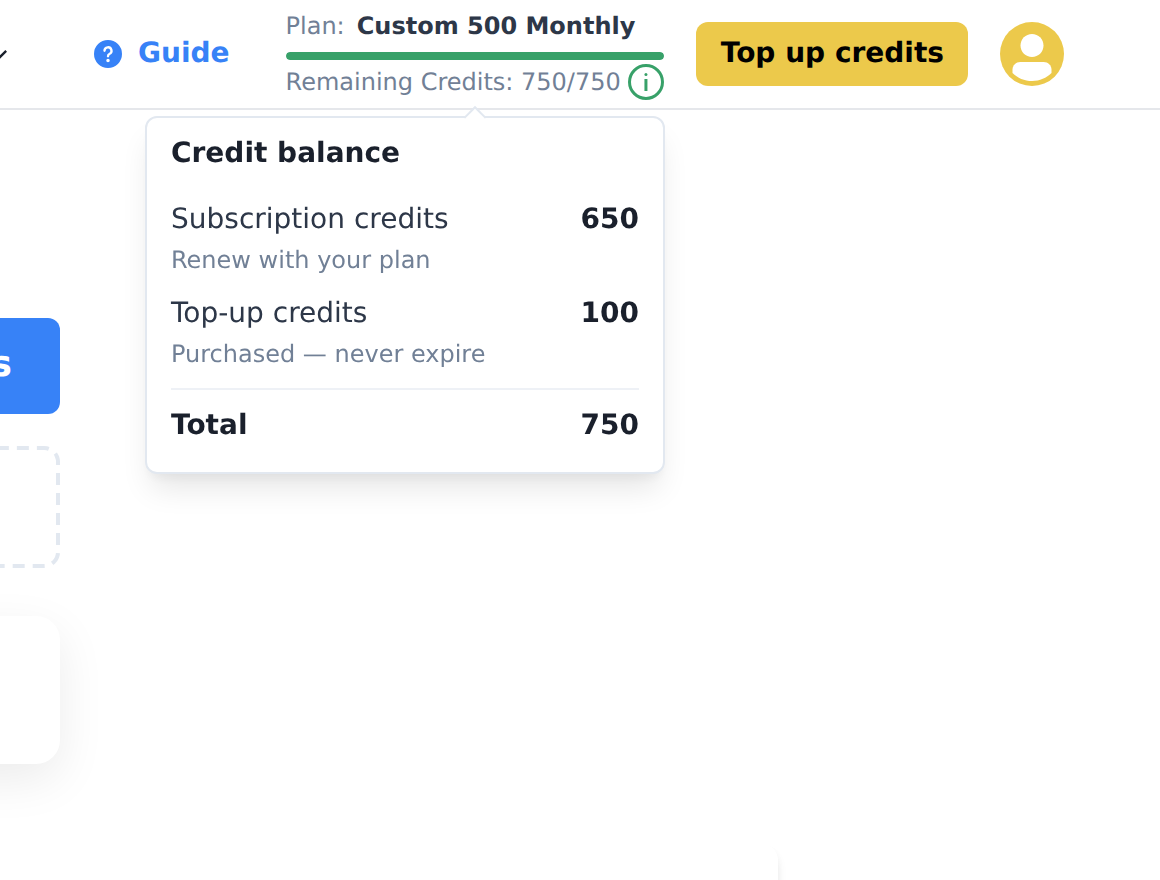Click the subscription credits value 650
This screenshot has width=1160, height=880.
click(x=610, y=219)
